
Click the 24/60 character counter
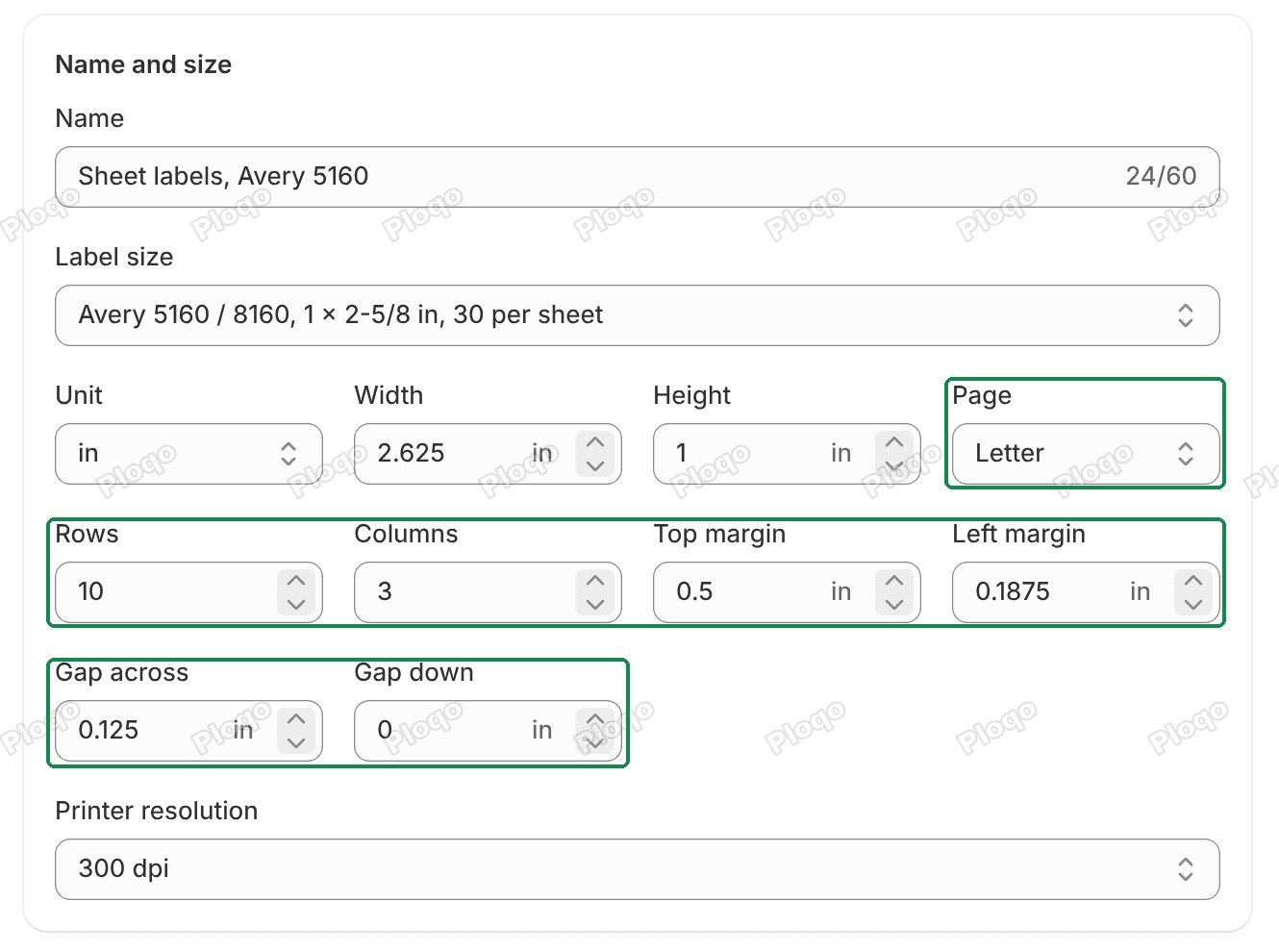1161,176
